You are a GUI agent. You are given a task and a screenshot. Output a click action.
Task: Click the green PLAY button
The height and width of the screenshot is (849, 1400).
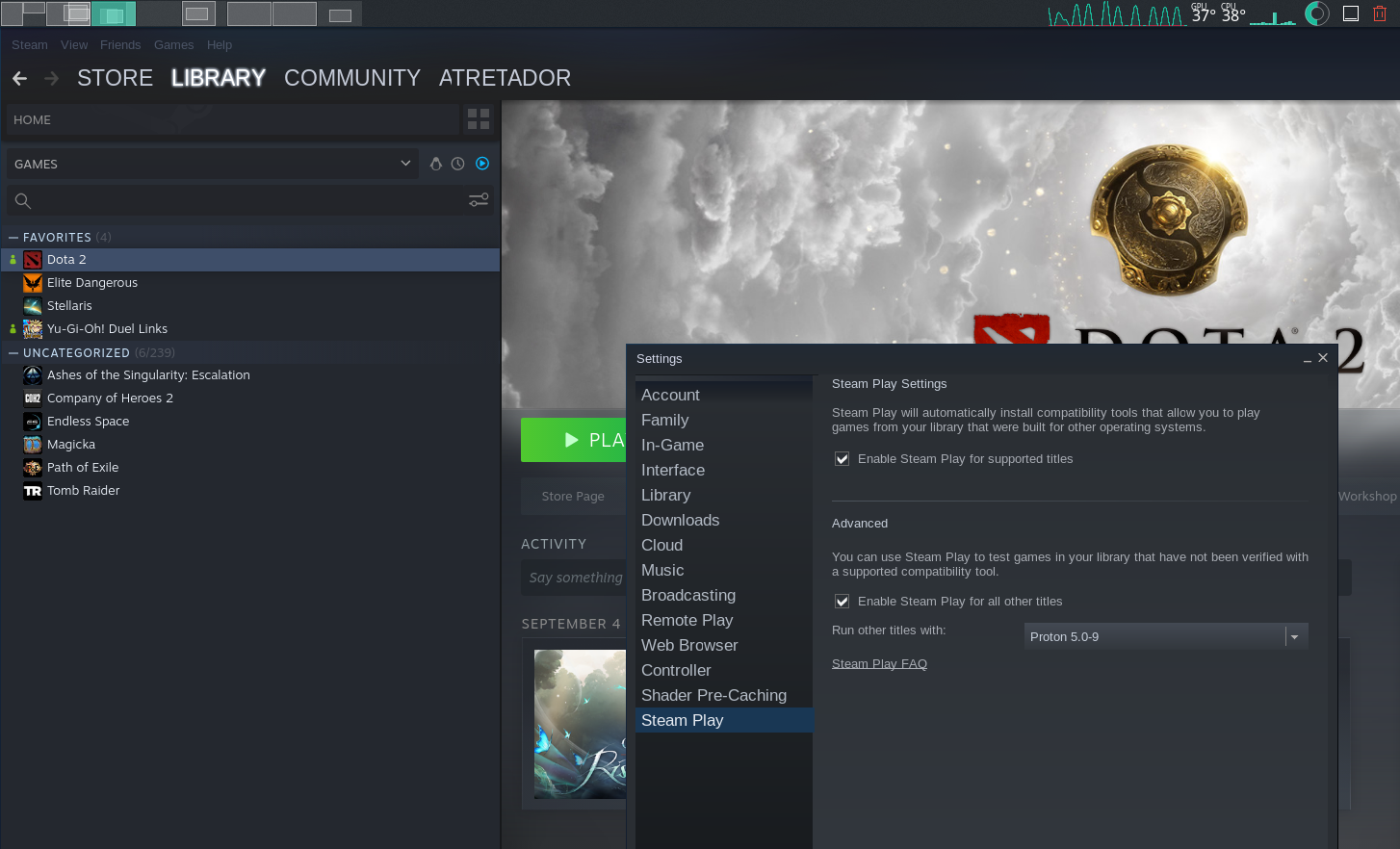(574, 440)
